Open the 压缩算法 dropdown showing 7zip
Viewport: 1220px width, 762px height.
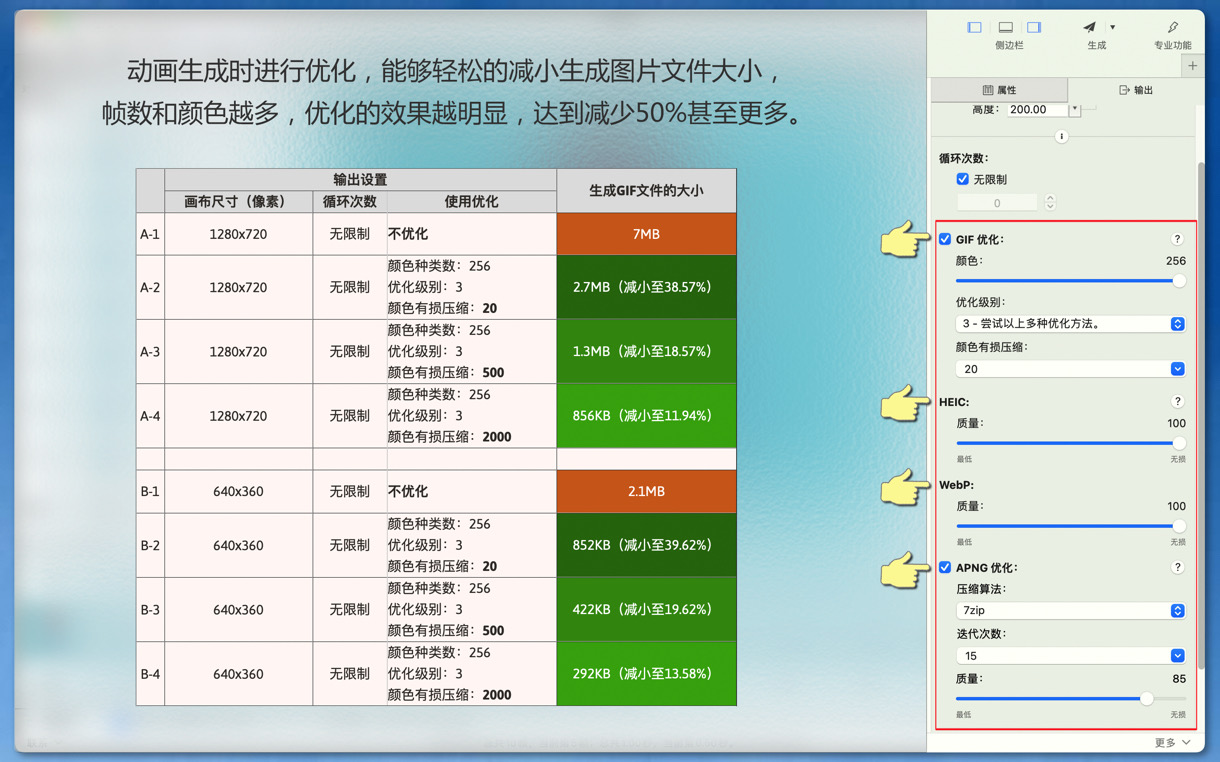pos(1071,610)
